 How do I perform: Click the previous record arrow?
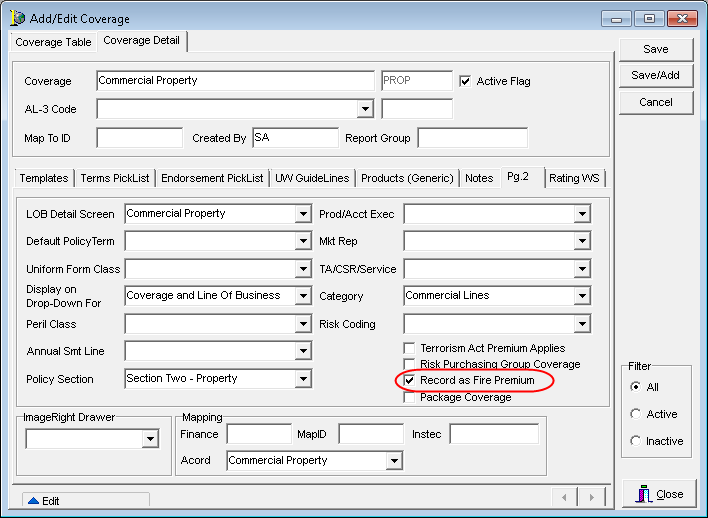[x=564, y=498]
